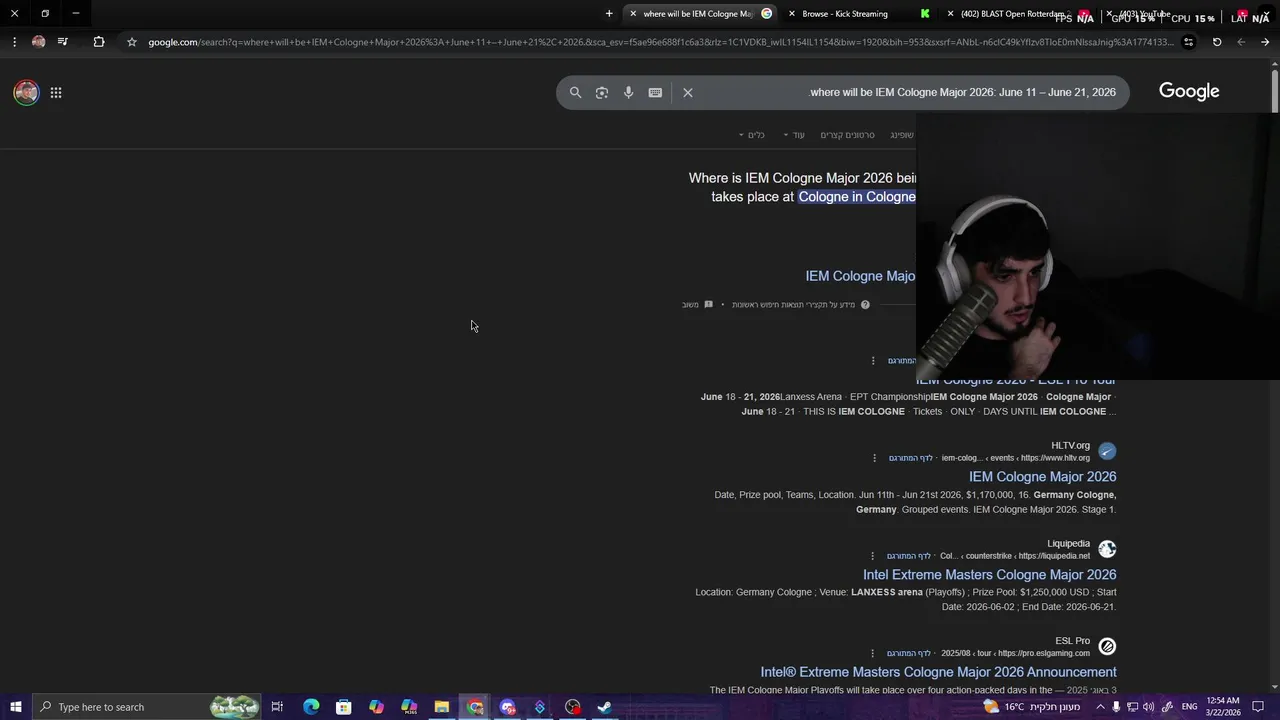This screenshot has height=720, width=1280.
Task: Open the featured snippet IEM Cologne link
Action: click(x=861, y=276)
